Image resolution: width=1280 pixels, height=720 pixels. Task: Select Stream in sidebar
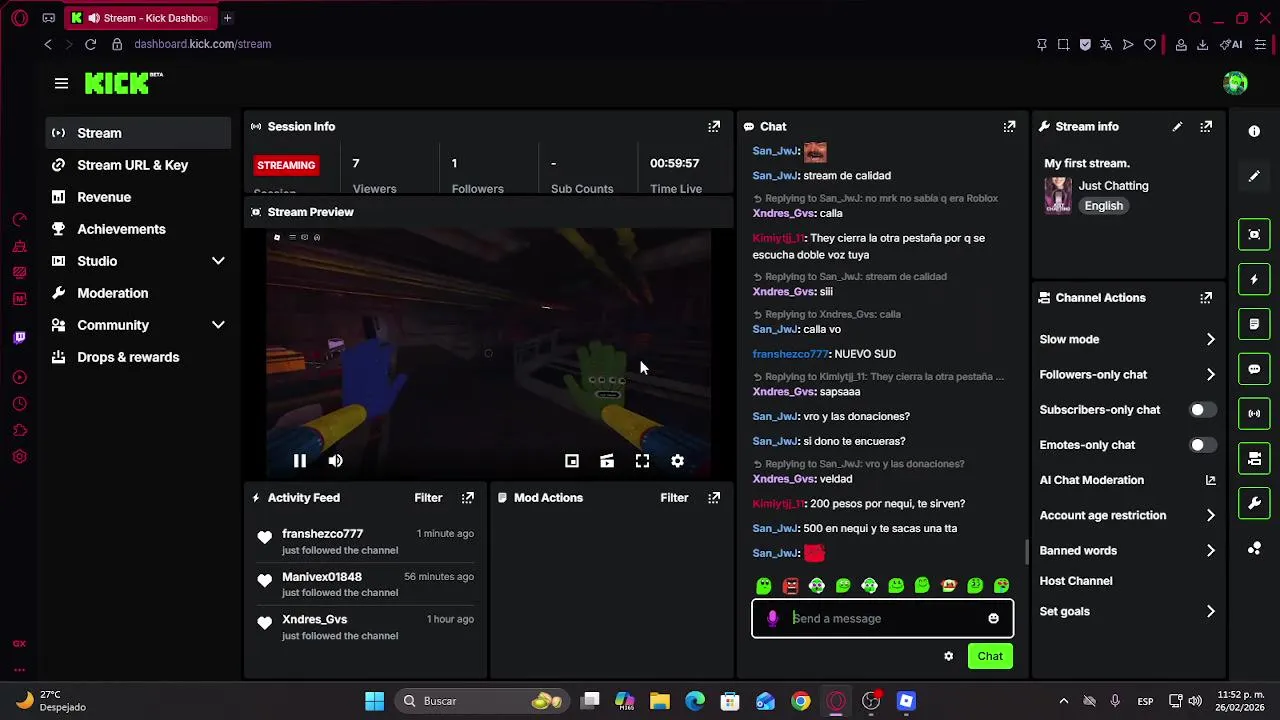138,133
